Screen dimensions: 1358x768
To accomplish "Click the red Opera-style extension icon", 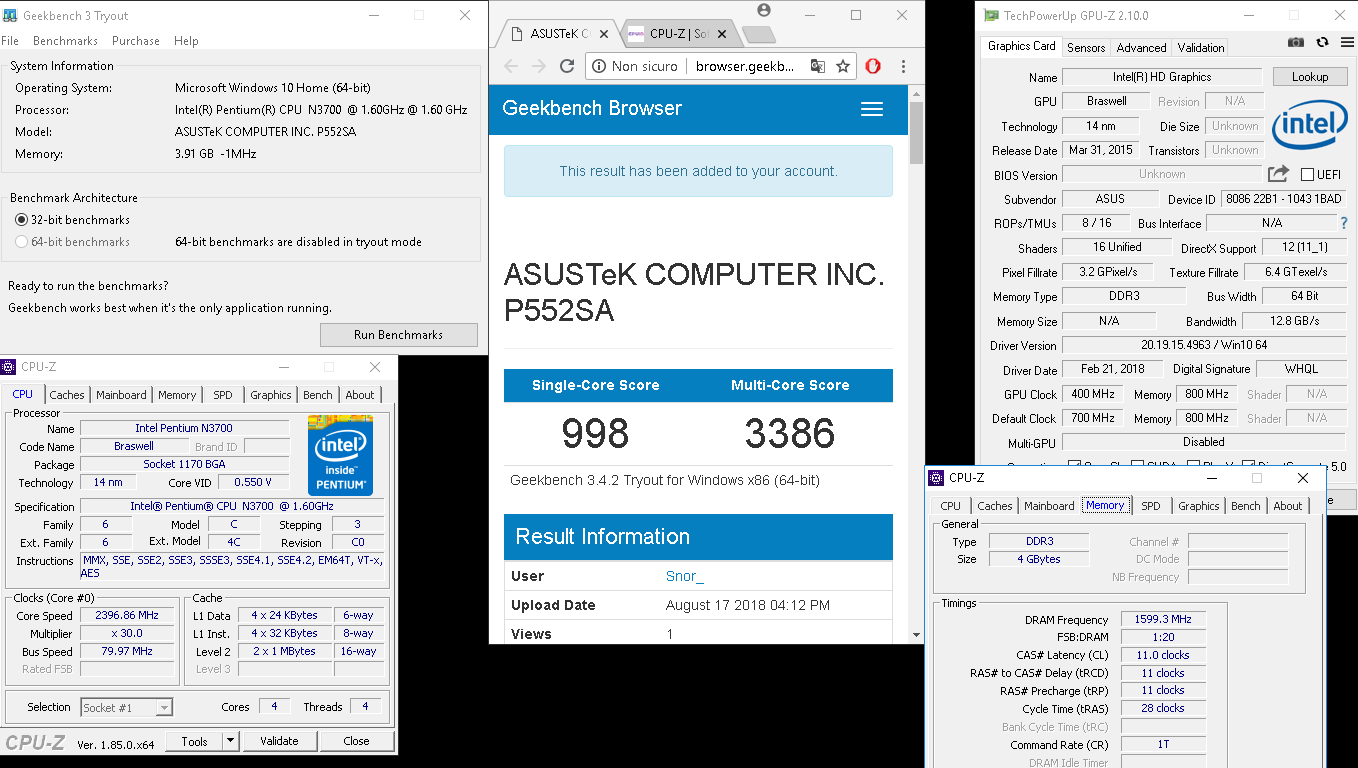I will pos(873,66).
